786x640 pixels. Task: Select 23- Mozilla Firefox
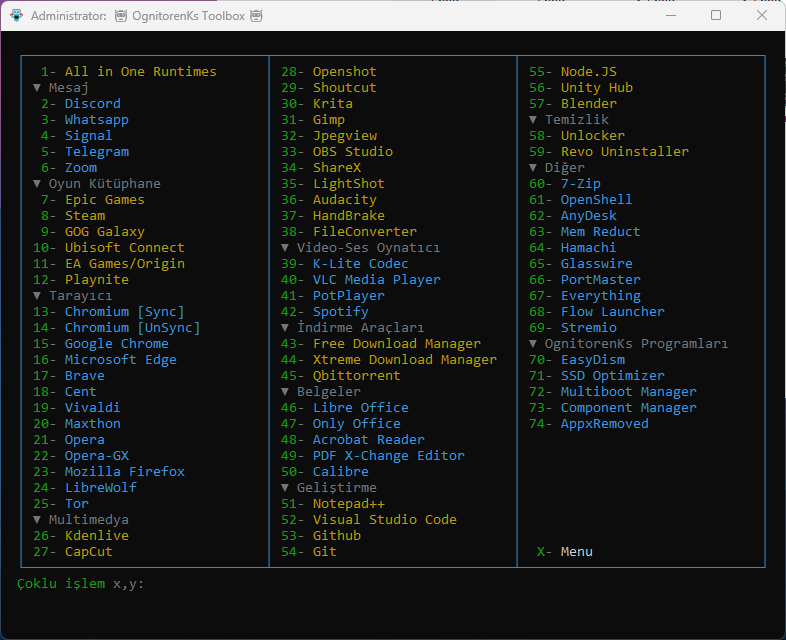pos(109,472)
